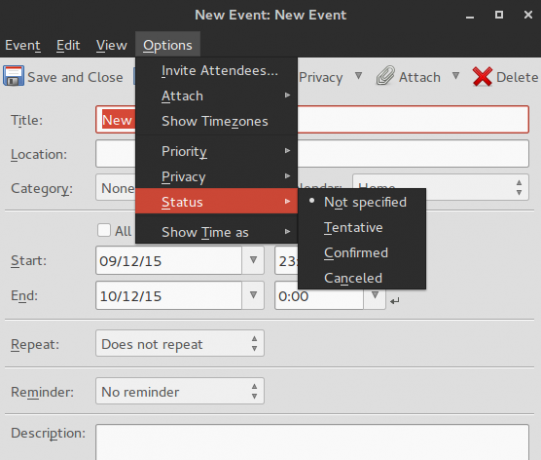The image size is (541, 460).
Task: Open the Repeat dropdown
Action: click(180, 343)
